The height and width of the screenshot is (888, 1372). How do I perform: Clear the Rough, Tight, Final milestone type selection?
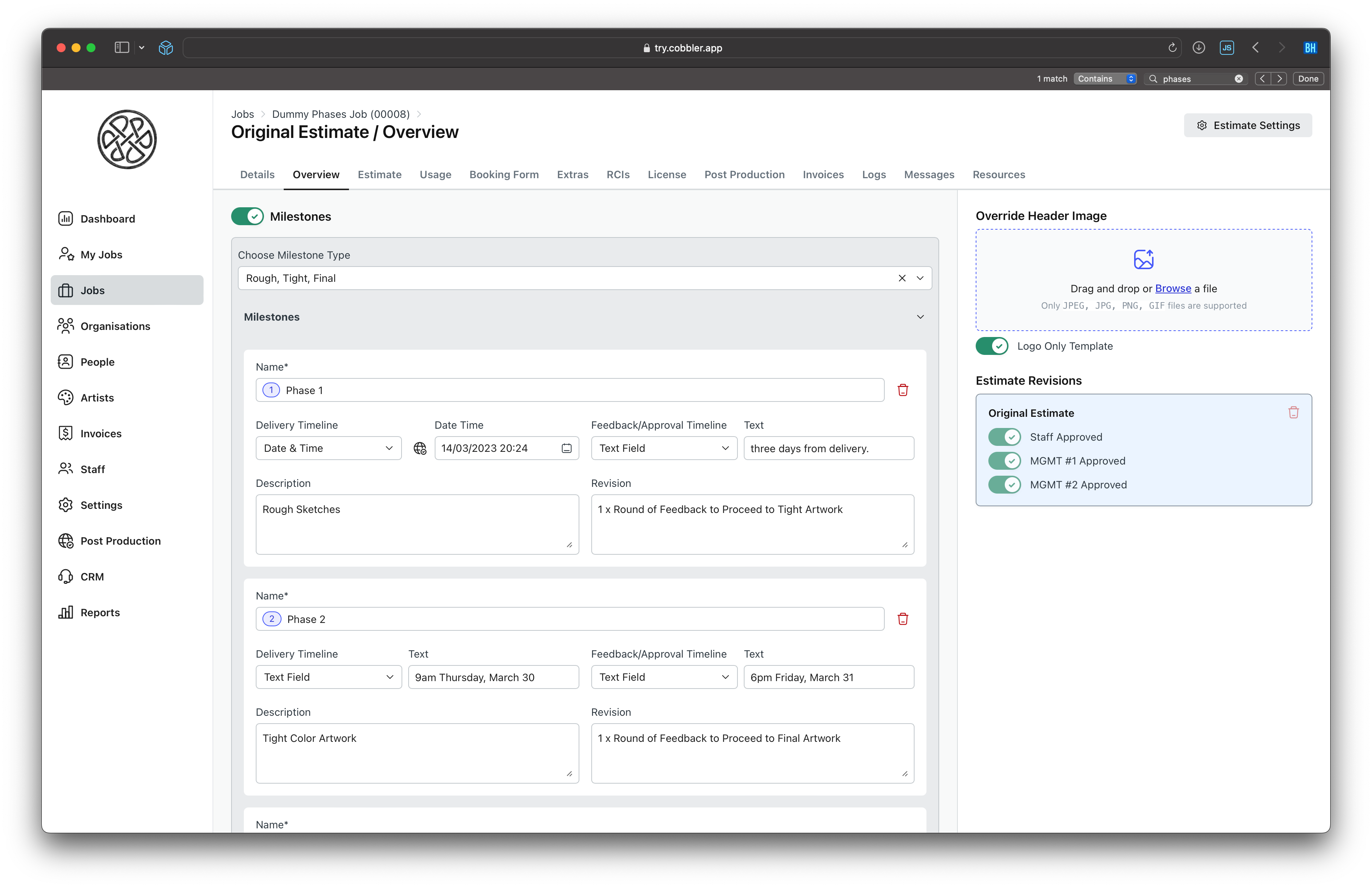click(901, 278)
